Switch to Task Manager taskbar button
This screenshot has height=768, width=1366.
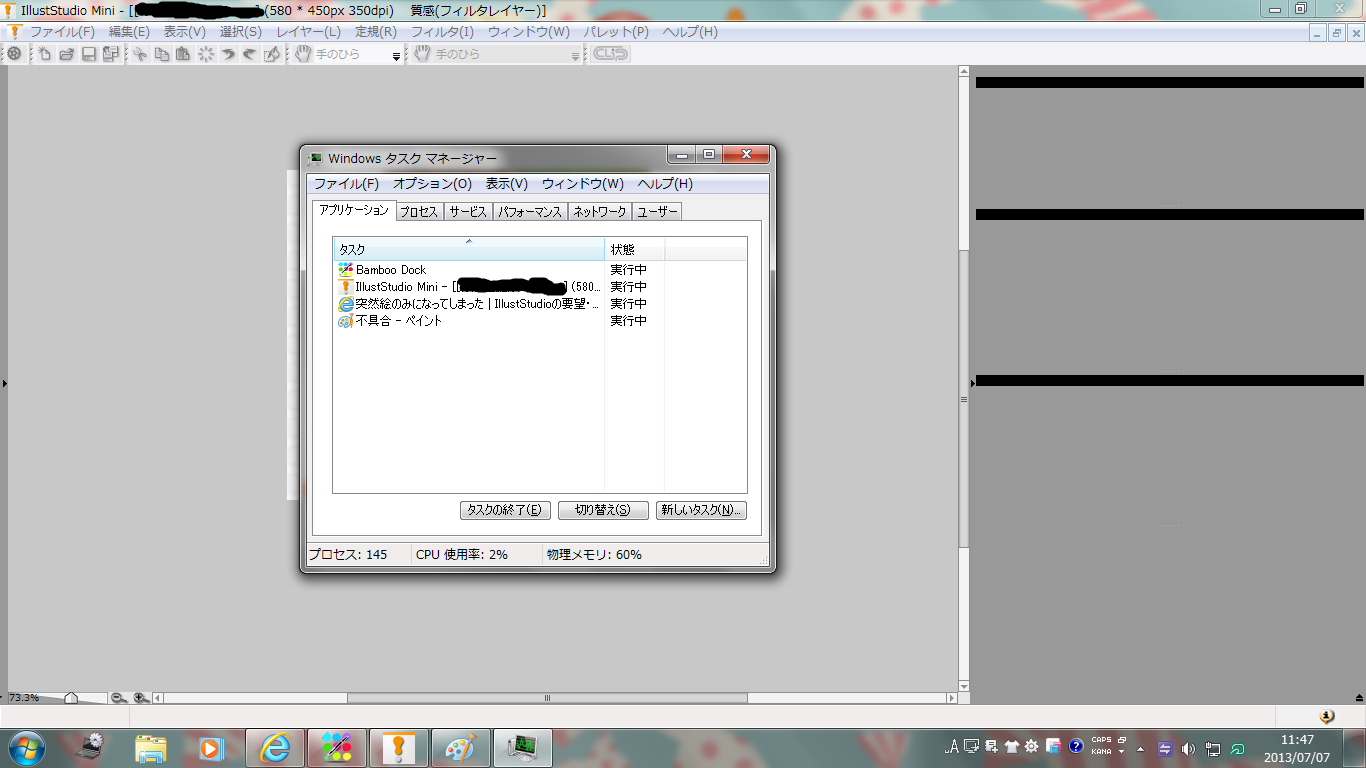523,748
